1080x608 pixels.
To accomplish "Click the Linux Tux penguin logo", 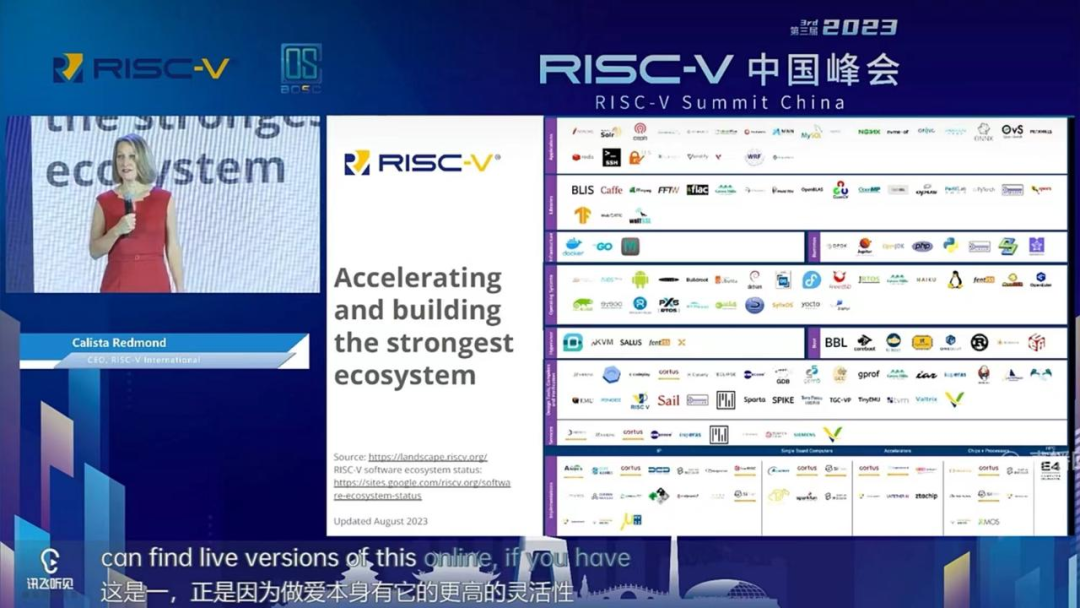I will click(x=955, y=280).
